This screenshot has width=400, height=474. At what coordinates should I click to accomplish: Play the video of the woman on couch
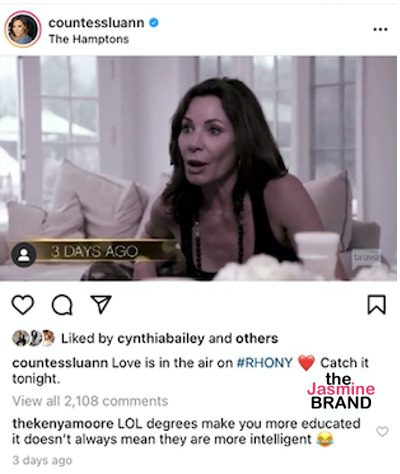click(x=199, y=168)
